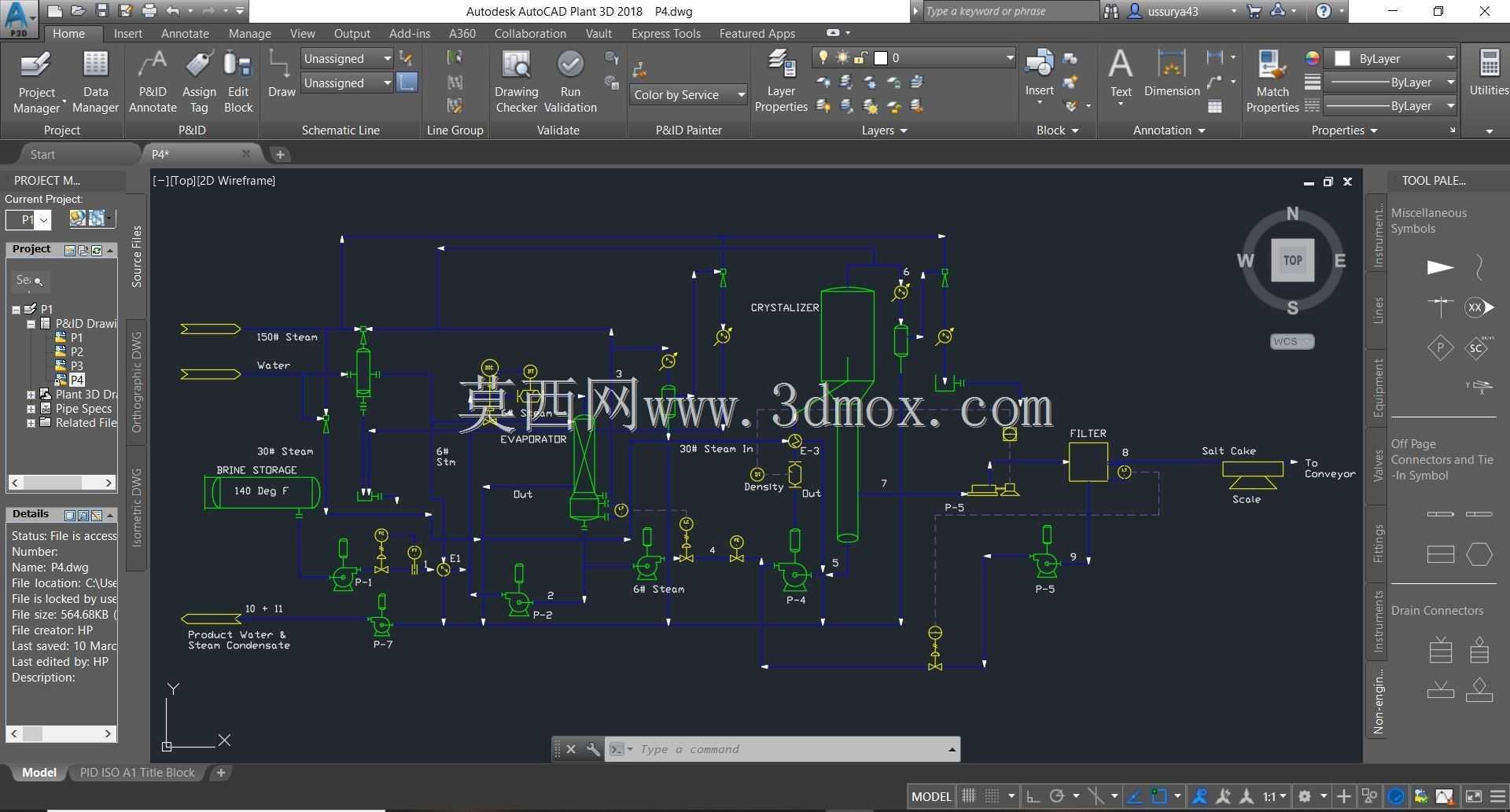Image resolution: width=1510 pixels, height=812 pixels.
Task: Toggle 2D object snap in status bar
Action: pyautogui.click(x=1159, y=796)
